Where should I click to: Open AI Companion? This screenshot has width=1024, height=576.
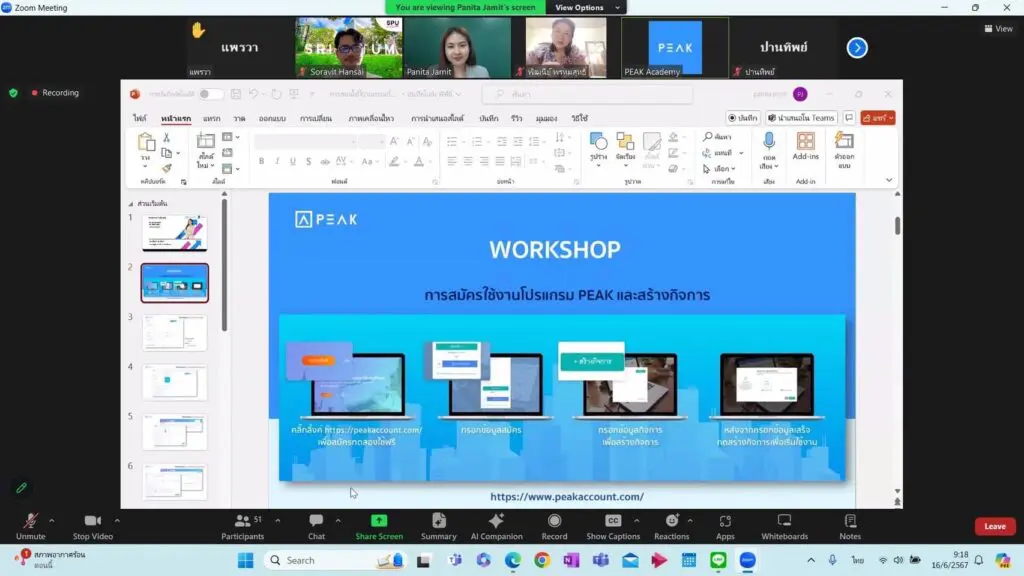(496, 526)
